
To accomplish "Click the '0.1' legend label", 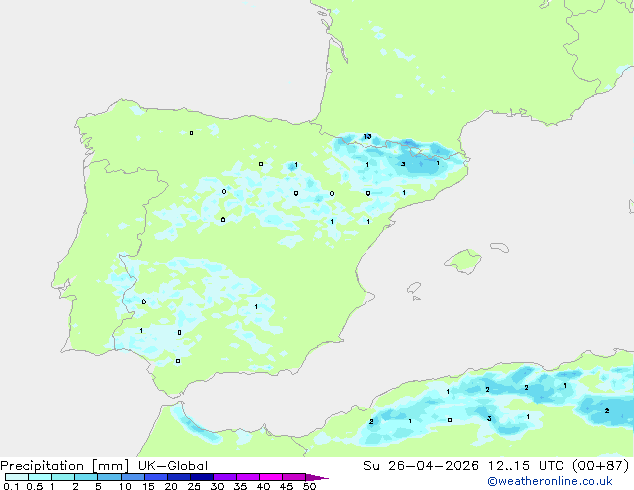I will tap(11, 486).
